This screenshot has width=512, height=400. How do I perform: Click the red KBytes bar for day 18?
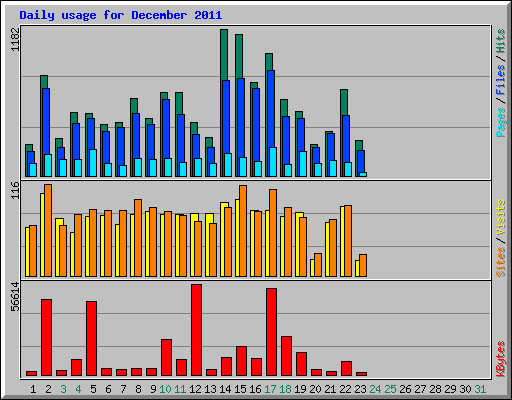tap(286, 356)
